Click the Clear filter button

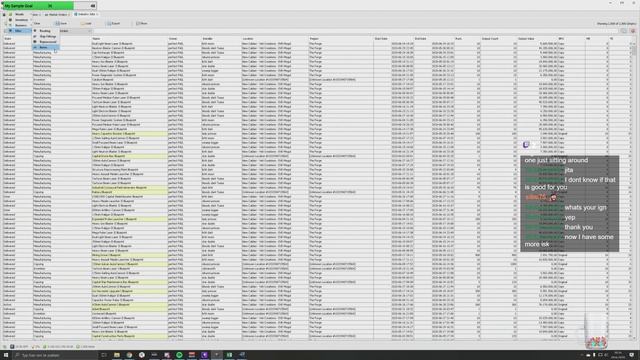37,24
